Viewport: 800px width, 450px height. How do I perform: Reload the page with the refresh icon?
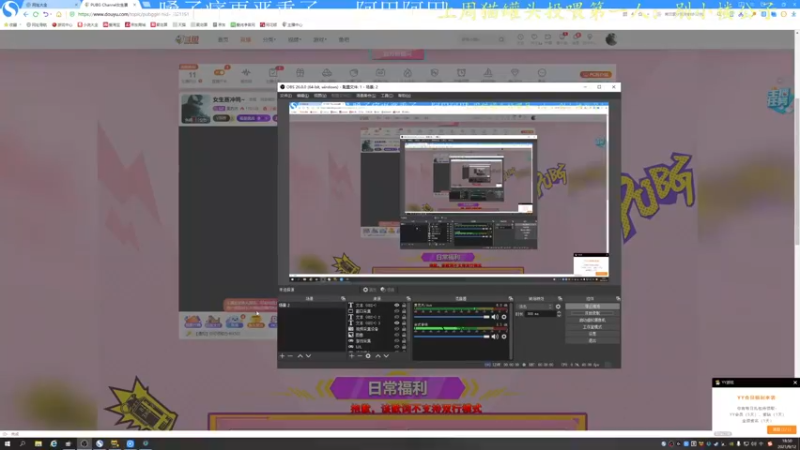point(36,14)
